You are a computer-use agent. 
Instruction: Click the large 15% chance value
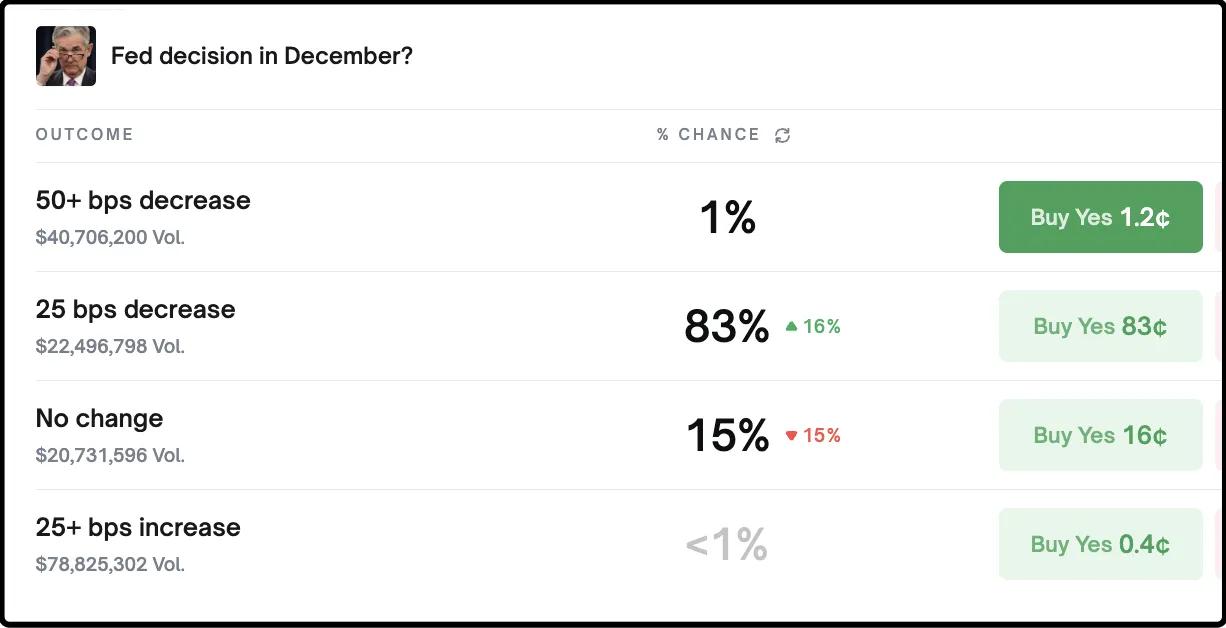pos(727,435)
